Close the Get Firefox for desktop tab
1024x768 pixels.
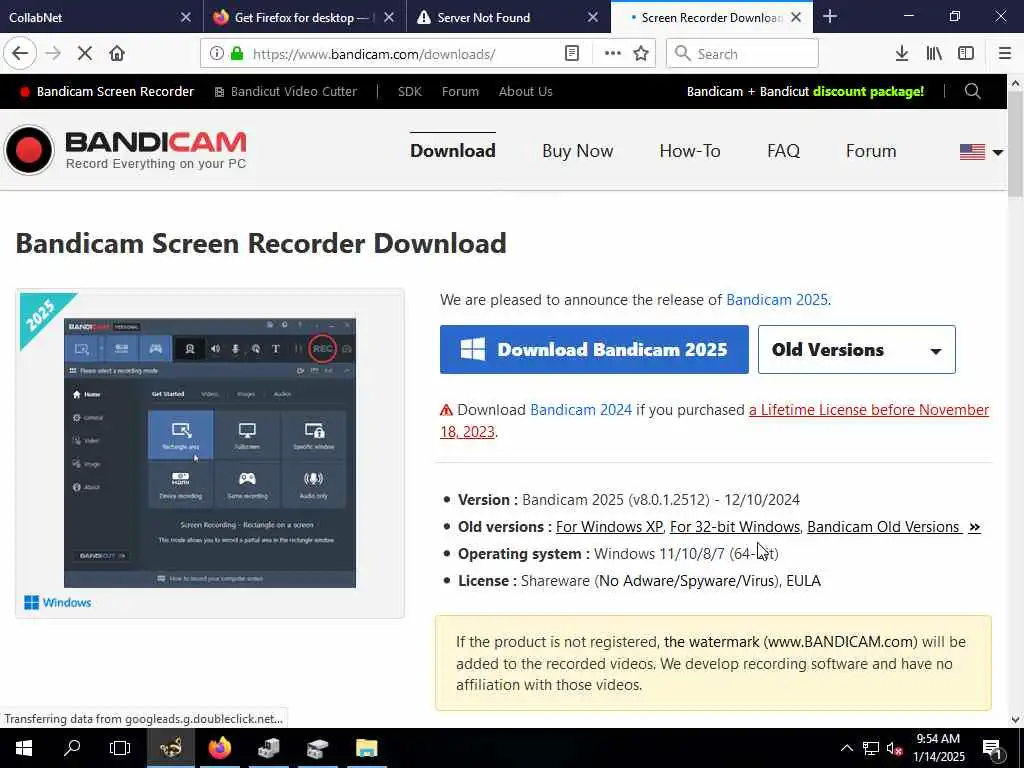point(389,17)
